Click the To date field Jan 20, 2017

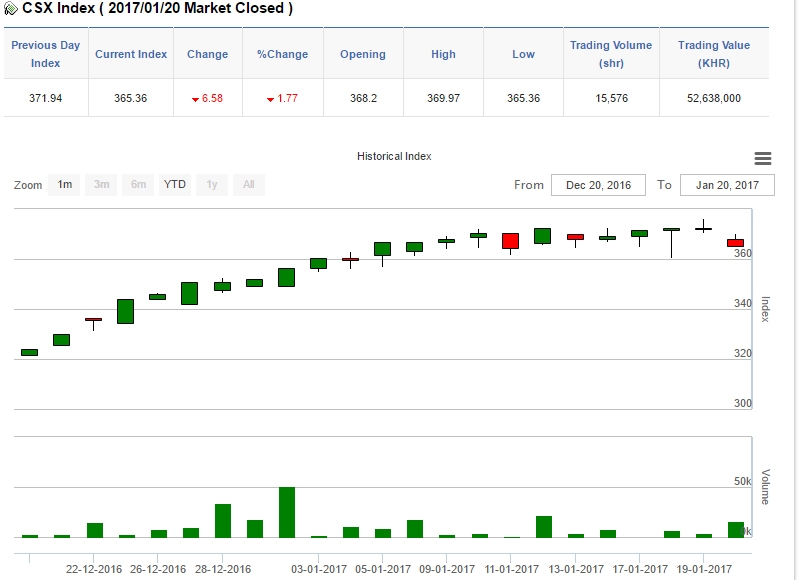(727, 186)
